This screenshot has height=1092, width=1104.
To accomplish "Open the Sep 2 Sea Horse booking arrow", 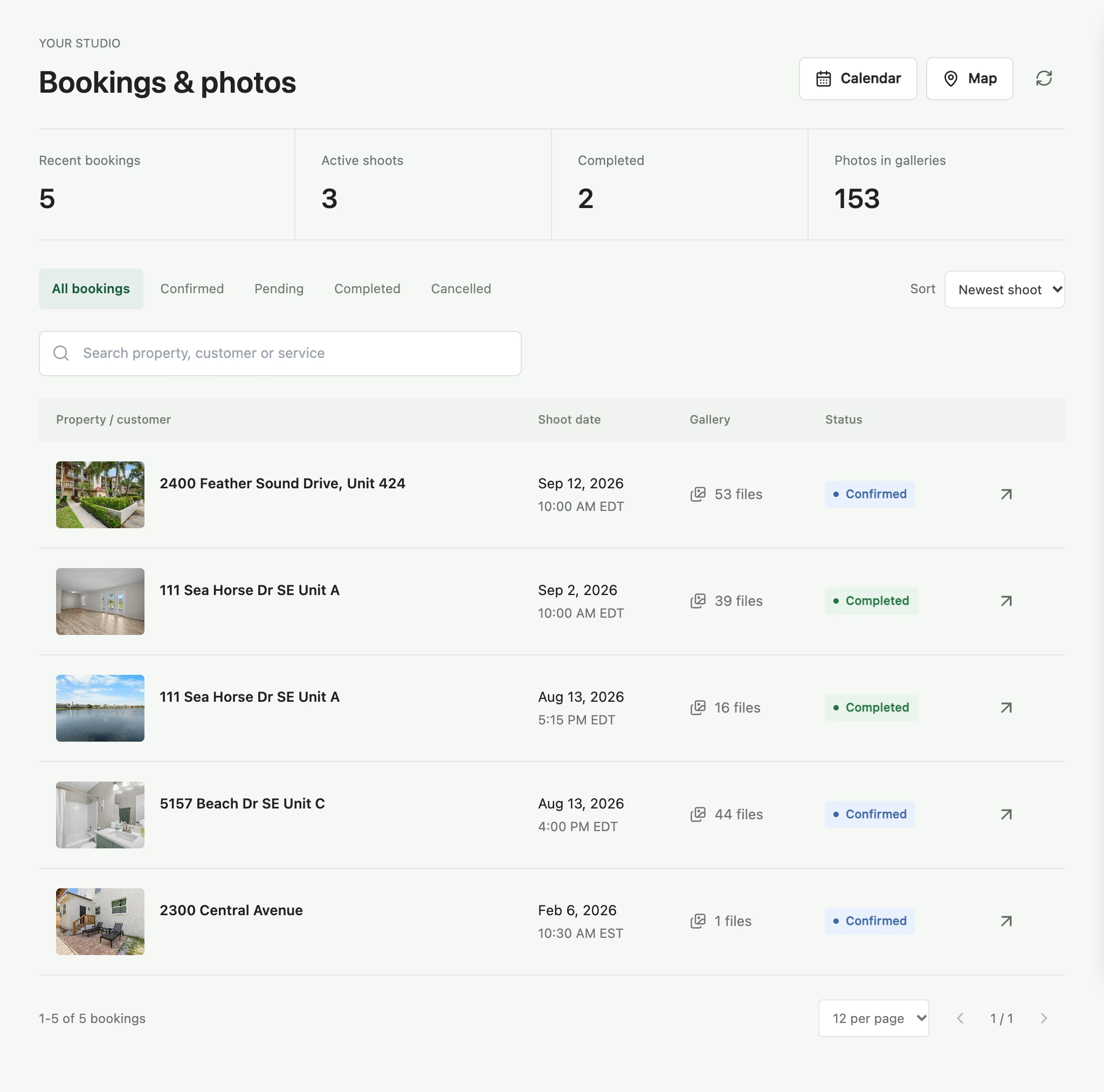I will 1006,601.
